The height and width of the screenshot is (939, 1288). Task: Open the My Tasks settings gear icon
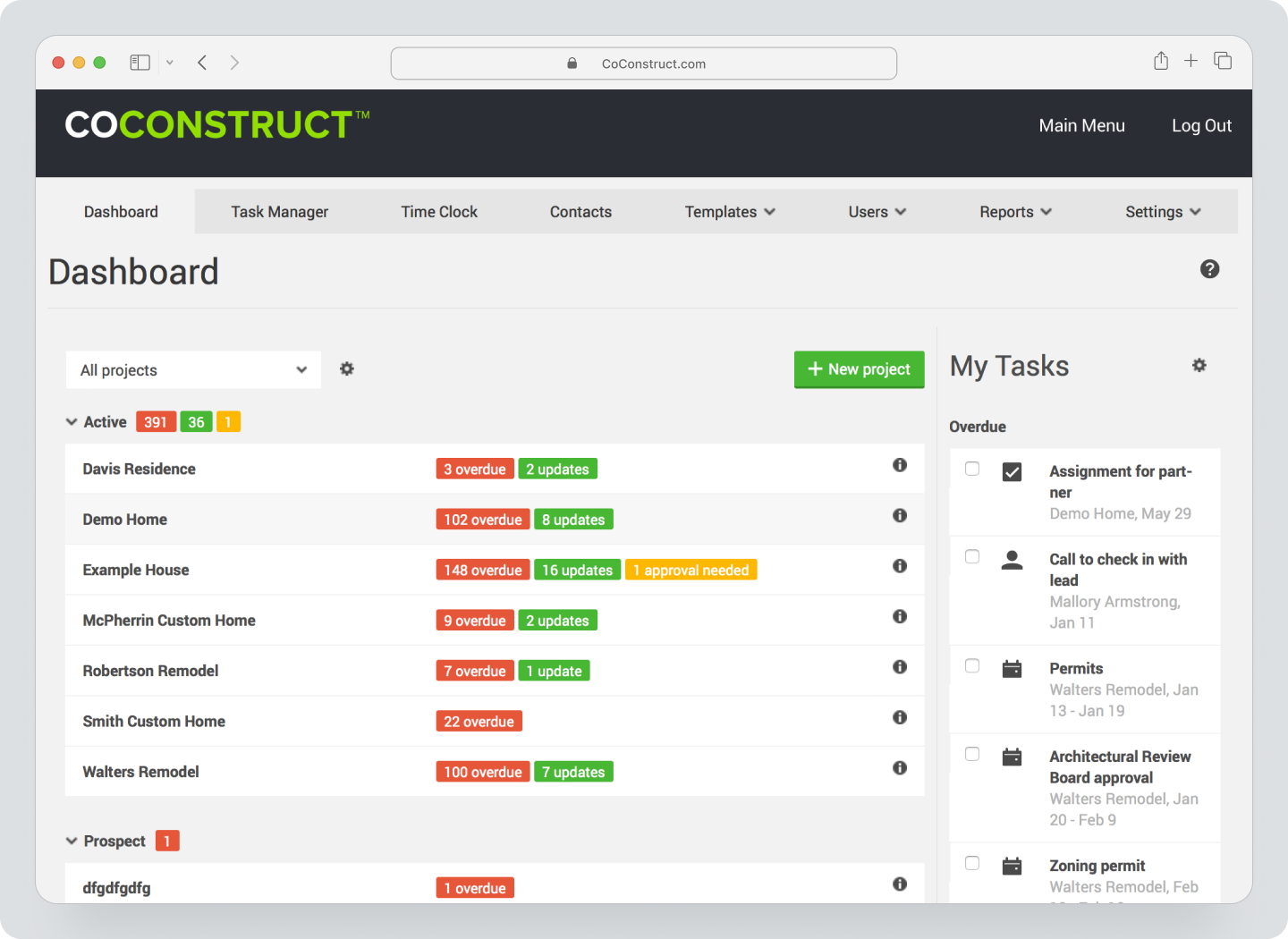[1199, 365]
